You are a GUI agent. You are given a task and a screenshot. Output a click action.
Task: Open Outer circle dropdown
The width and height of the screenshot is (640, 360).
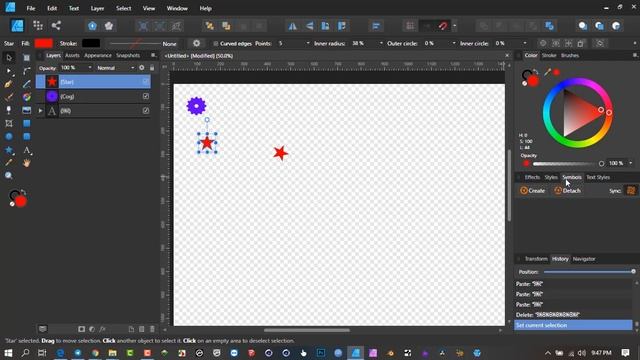pyautogui.click(x=454, y=43)
